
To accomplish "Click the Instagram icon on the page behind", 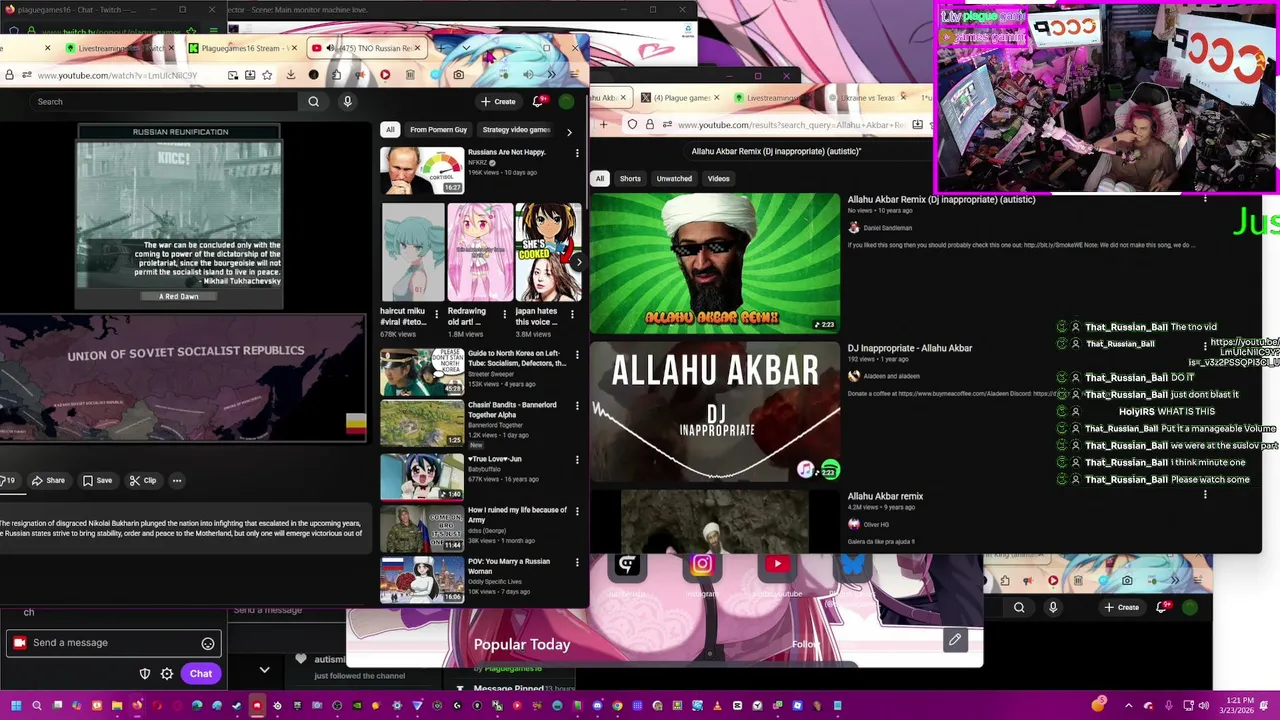I will 702,565.
